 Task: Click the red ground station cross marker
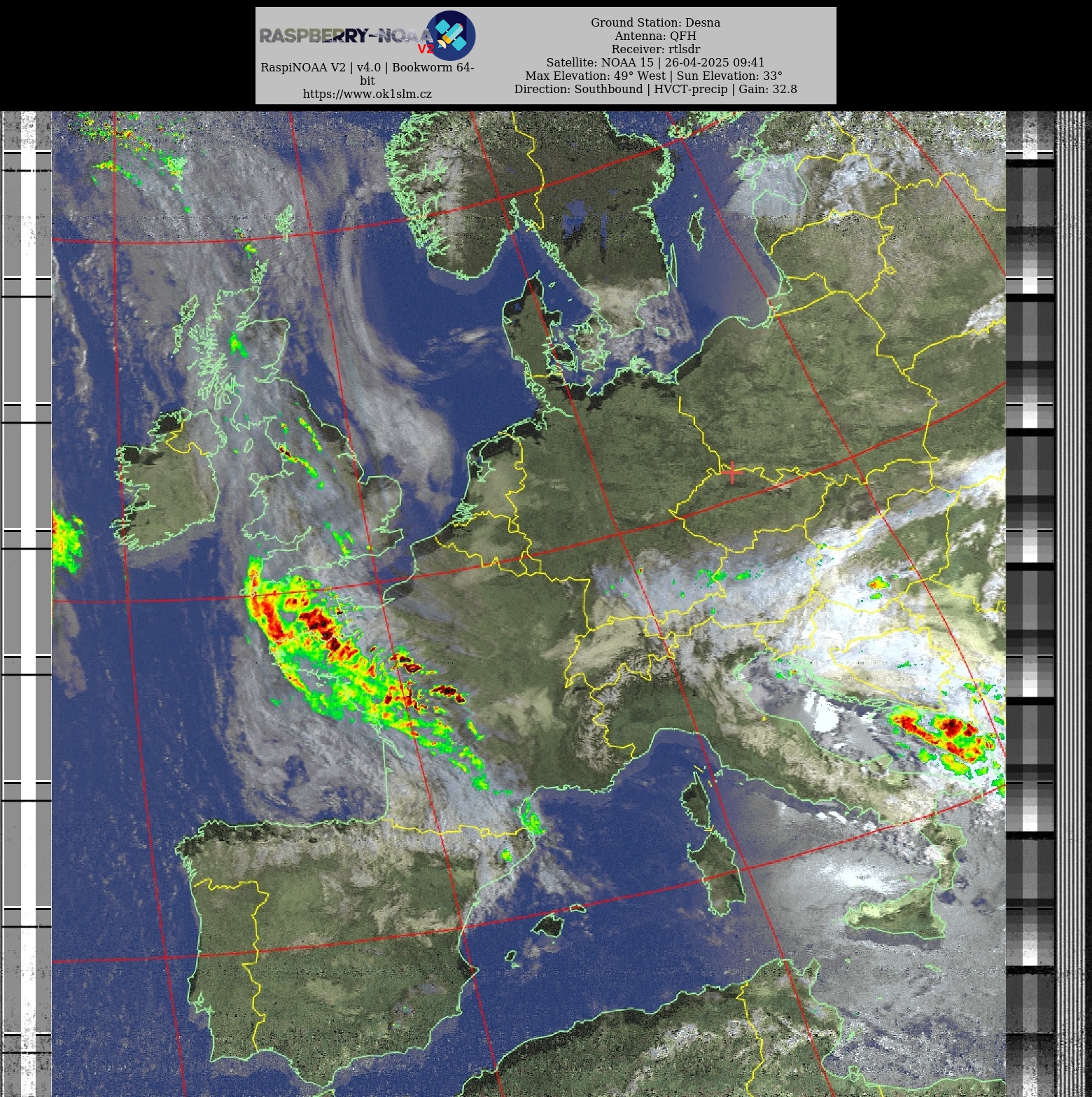(731, 473)
